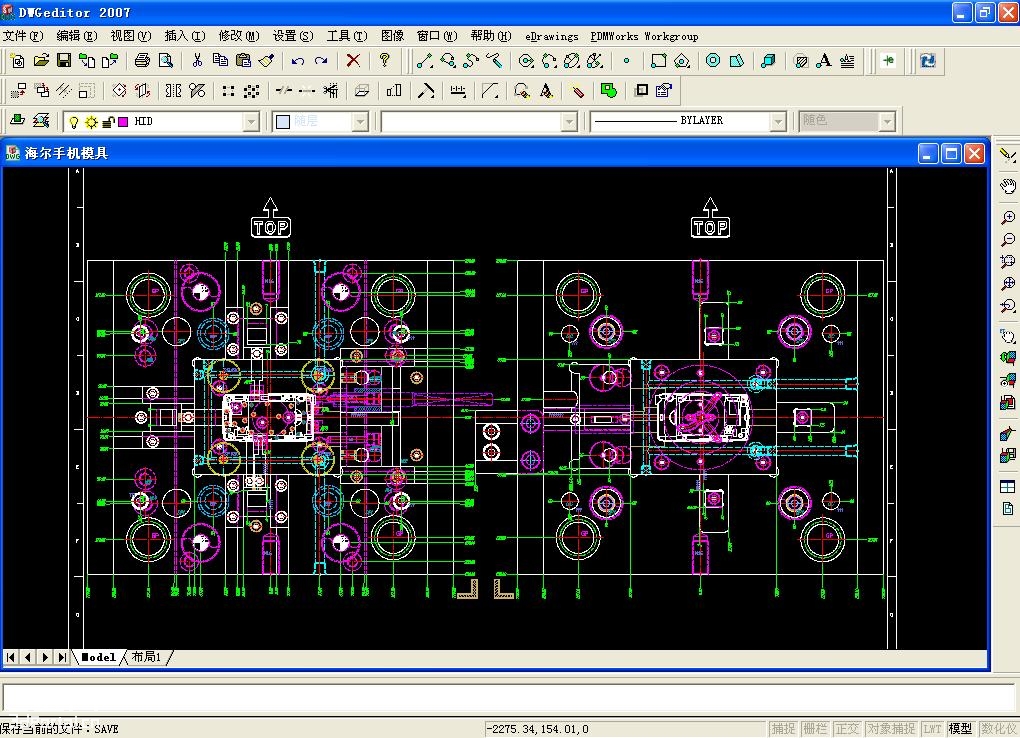Click the 捕捉 snap status button
1020x738 pixels.
point(783,729)
